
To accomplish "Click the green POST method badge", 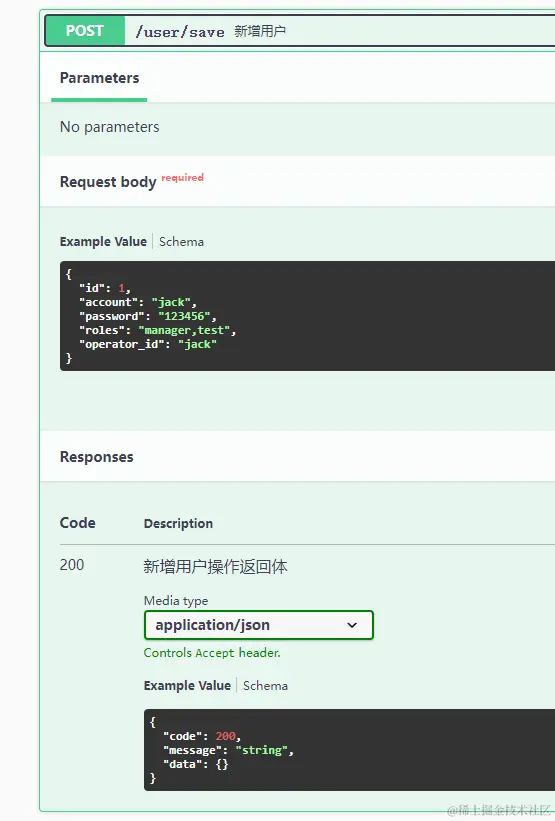I will (85, 31).
